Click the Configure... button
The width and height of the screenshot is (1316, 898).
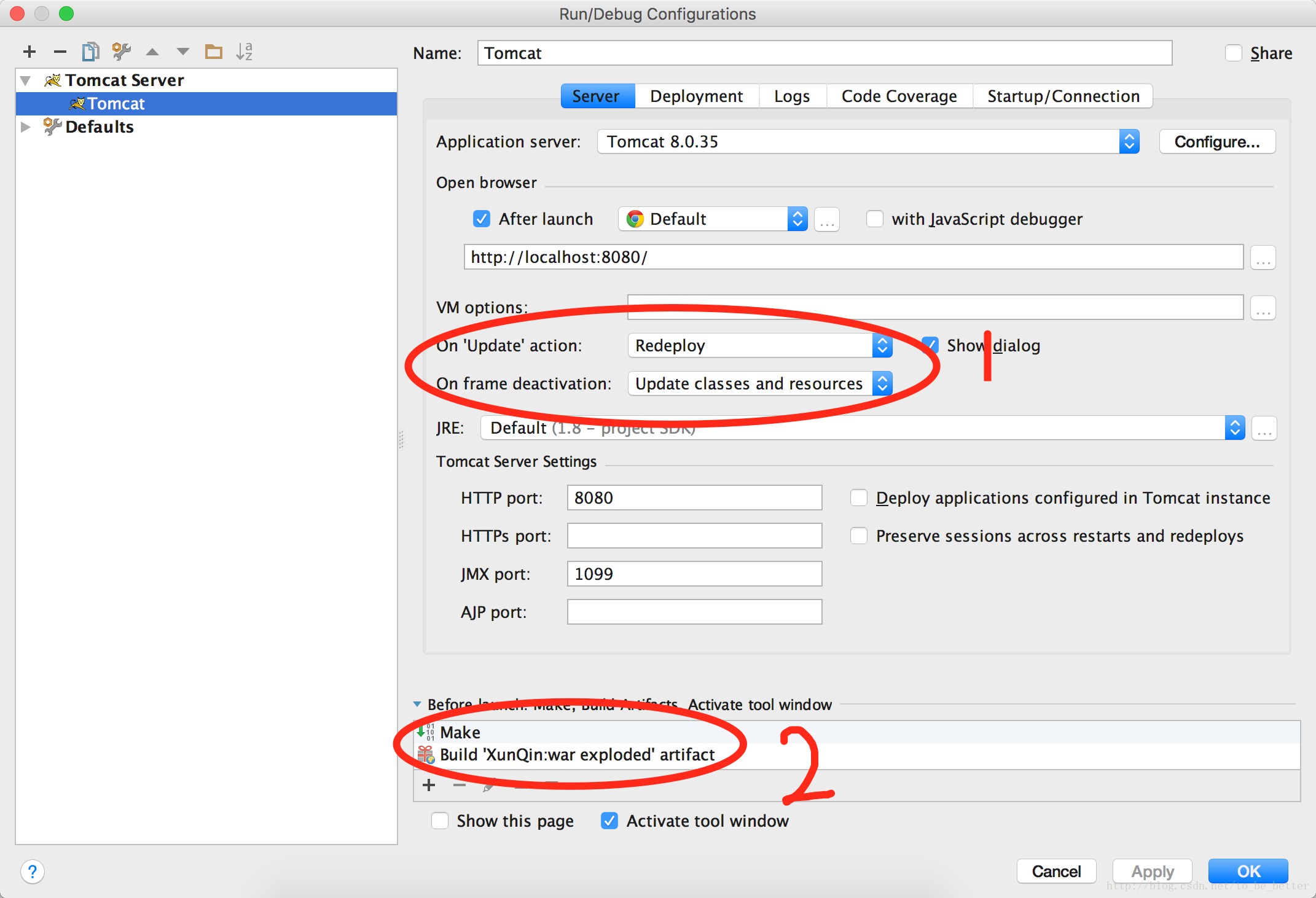pos(1217,142)
